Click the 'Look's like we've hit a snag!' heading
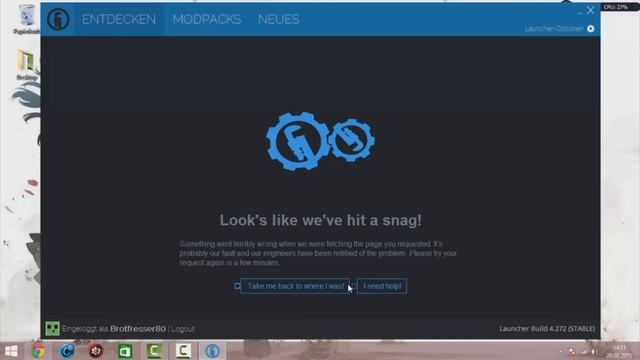The height and width of the screenshot is (360, 640). coord(320,220)
